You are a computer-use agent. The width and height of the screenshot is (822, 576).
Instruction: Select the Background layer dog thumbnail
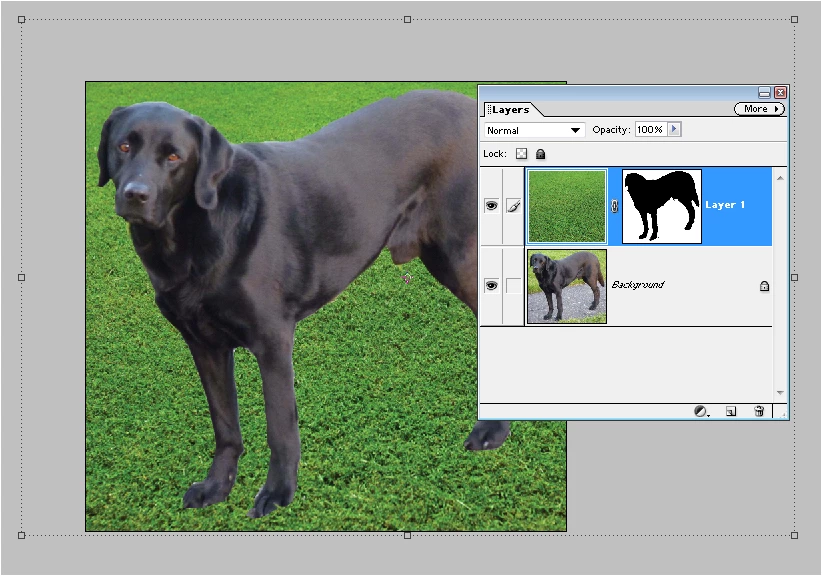pyautogui.click(x=567, y=286)
